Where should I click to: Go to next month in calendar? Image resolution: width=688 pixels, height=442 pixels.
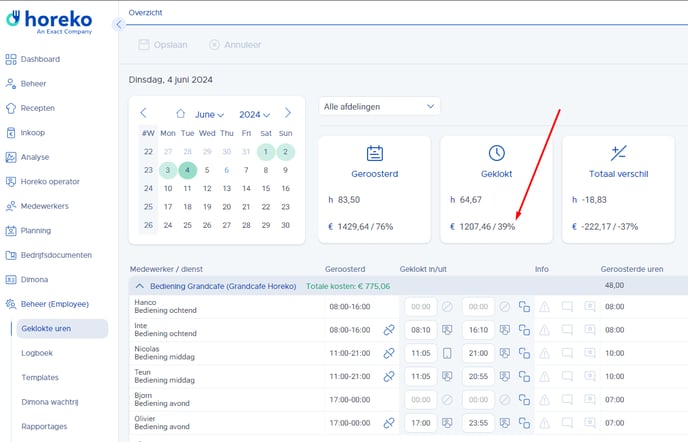pos(288,113)
